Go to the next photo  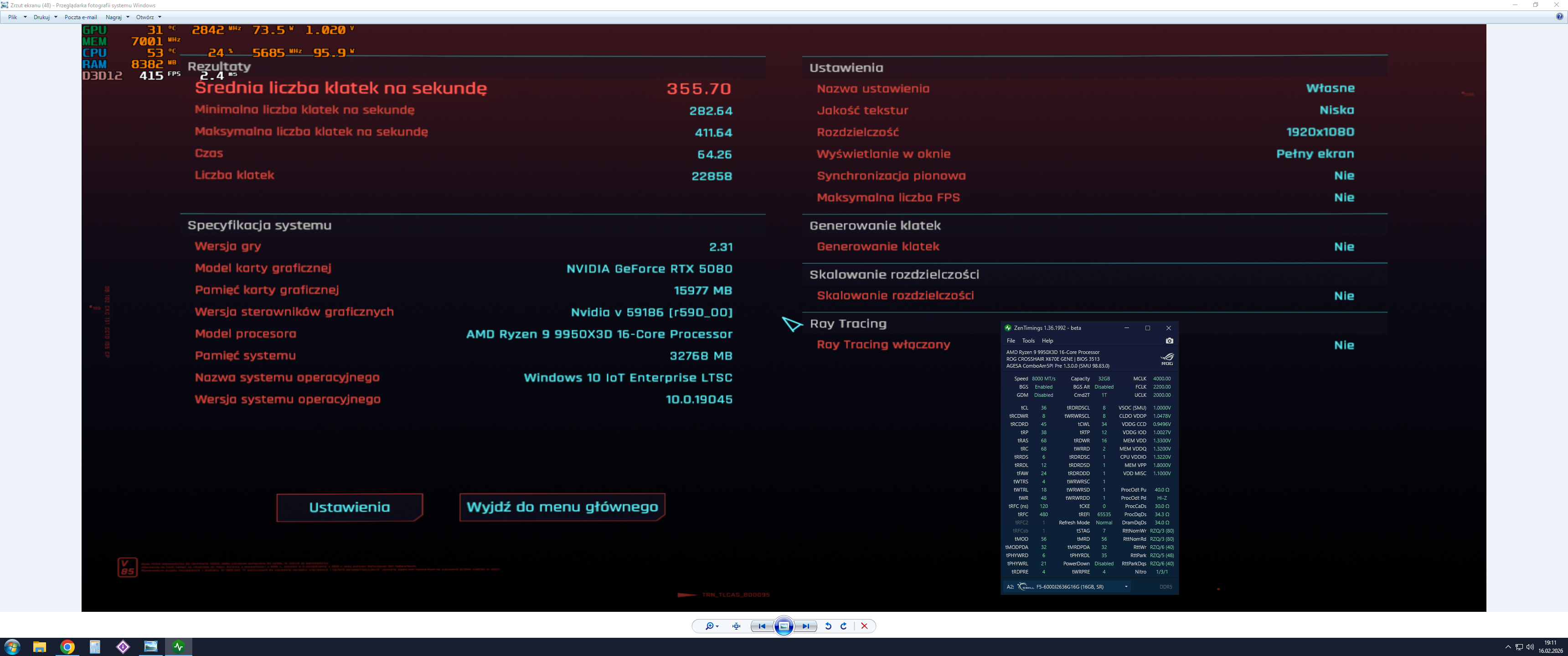pyautogui.click(x=806, y=626)
